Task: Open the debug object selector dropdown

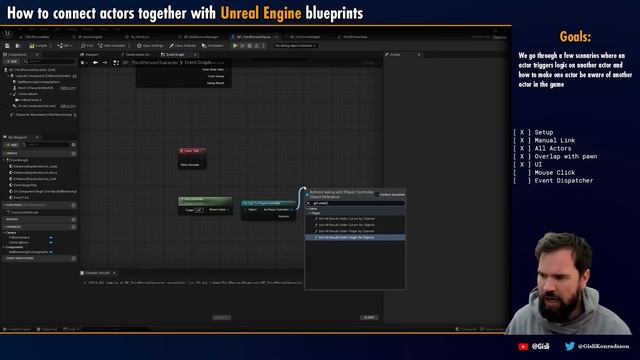Action: (295, 46)
